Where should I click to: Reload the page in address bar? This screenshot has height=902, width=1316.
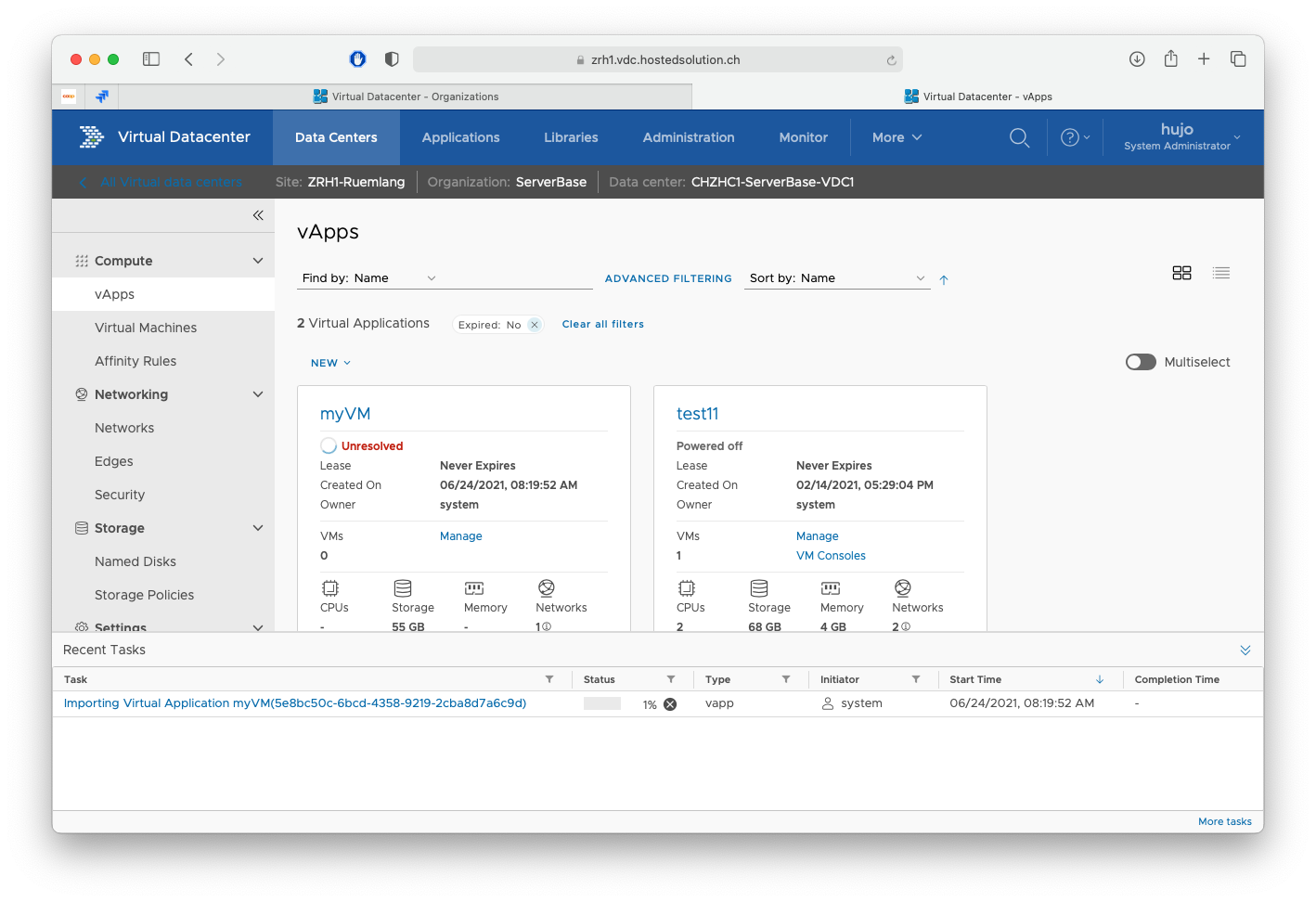click(x=891, y=60)
